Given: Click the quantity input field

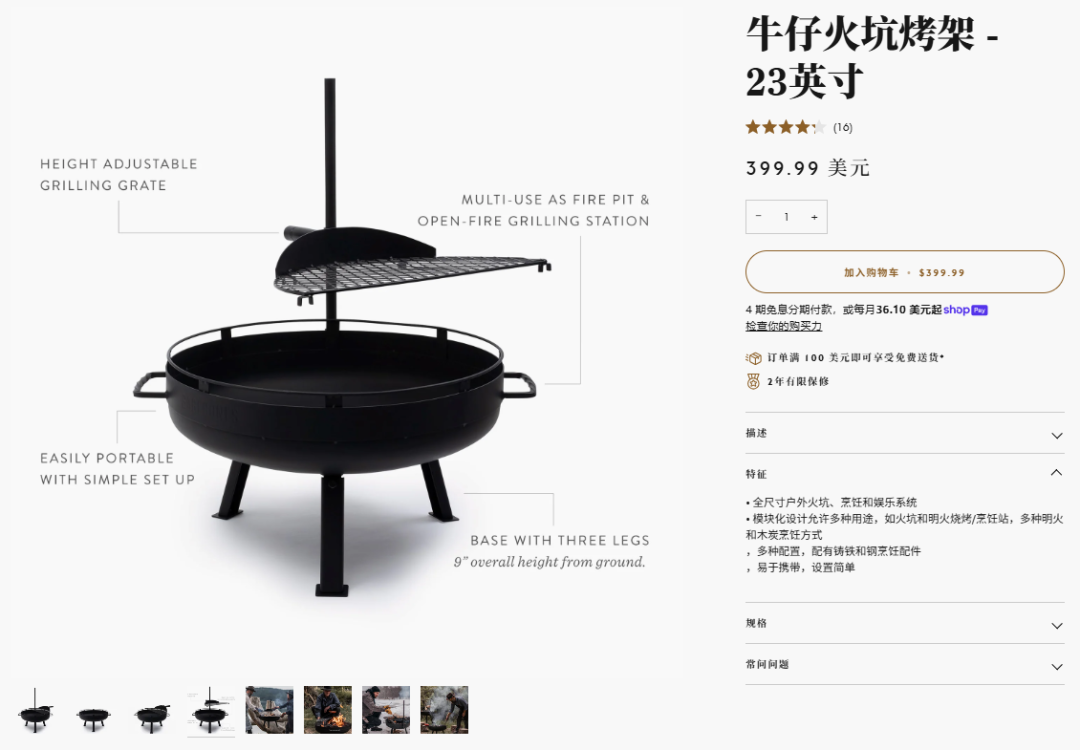Looking at the screenshot, I should (x=786, y=217).
